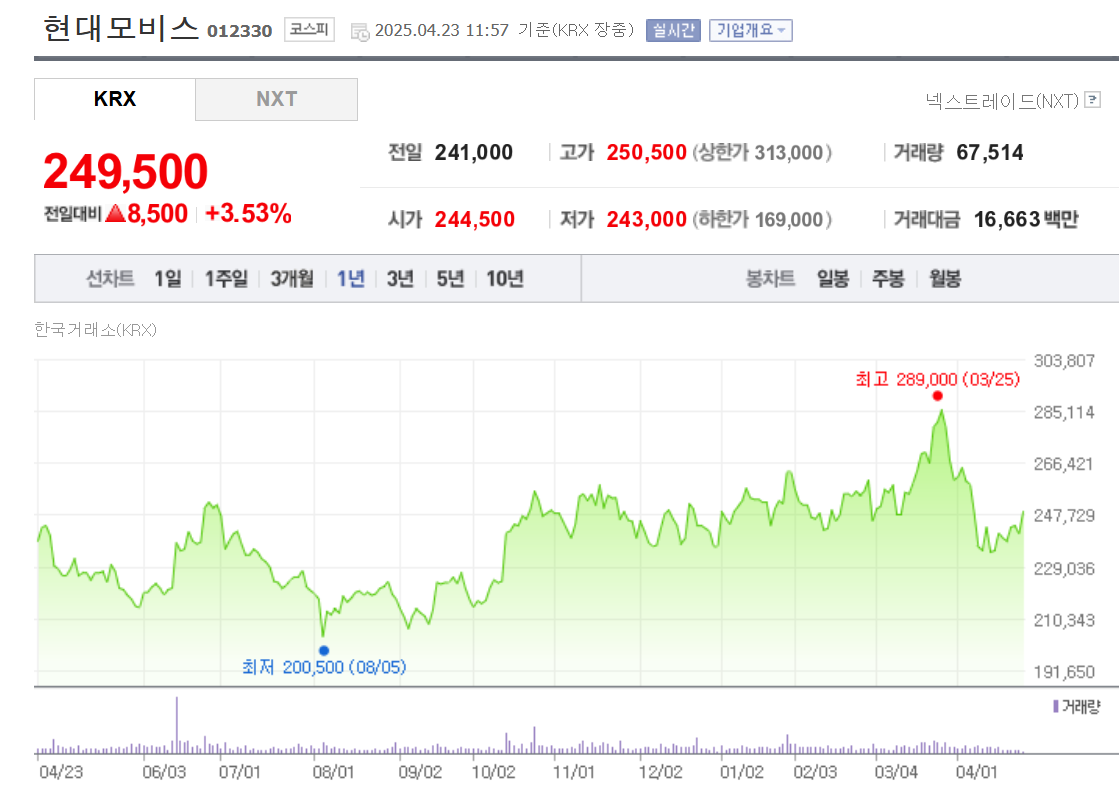The image size is (1119, 802).
Task: Click the 코스피 market badge
Action: pyautogui.click(x=308, y=29)
